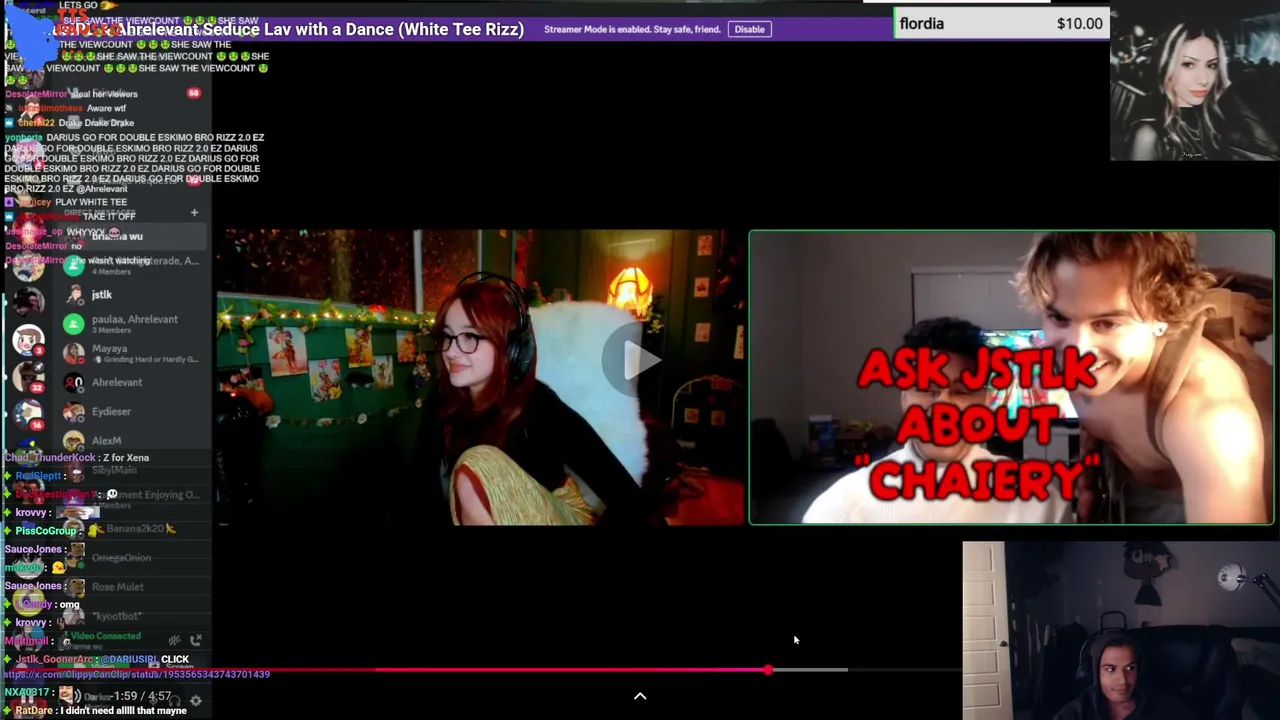Click the 1:59 / 4:57 video timestamp
This screenshot has width=1280, height=720.
[x=142, y=696]
